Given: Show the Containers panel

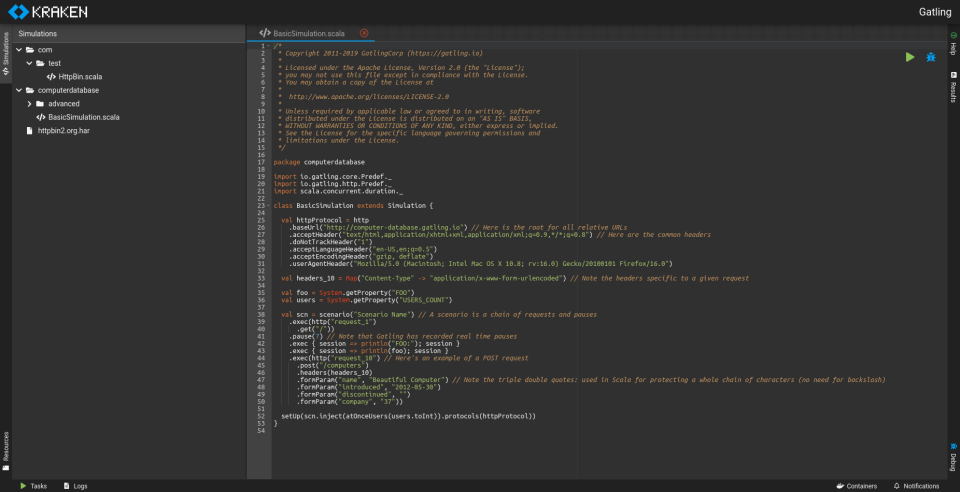Looking at the screenshot, I should click(855, 486).
